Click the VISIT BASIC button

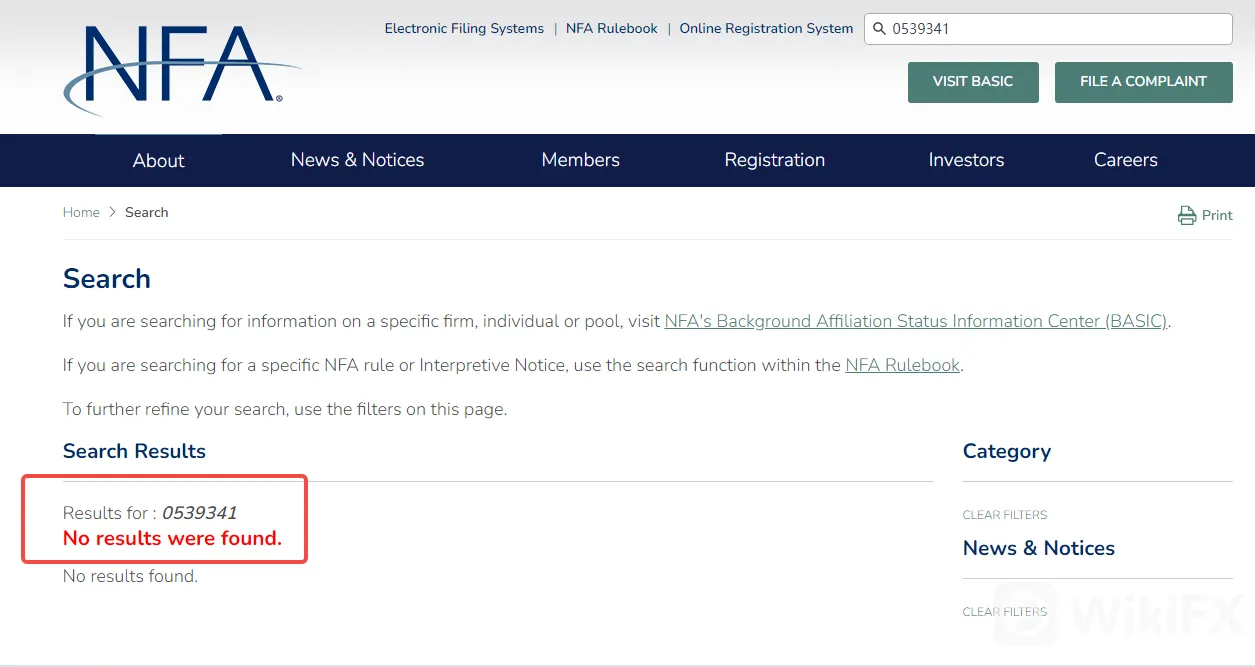coord(973,82)
